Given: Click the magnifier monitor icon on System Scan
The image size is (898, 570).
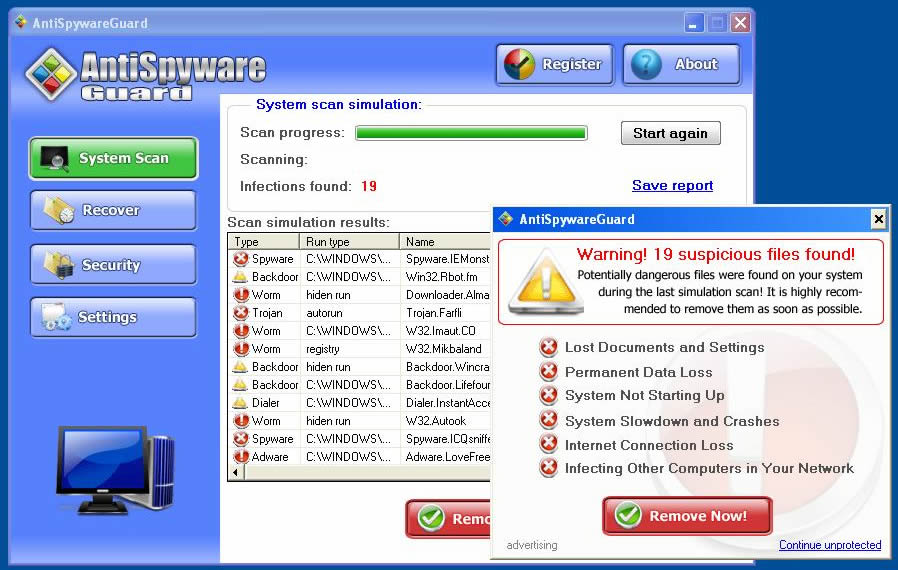Looking at the screenshot, I should click(55, 159).
